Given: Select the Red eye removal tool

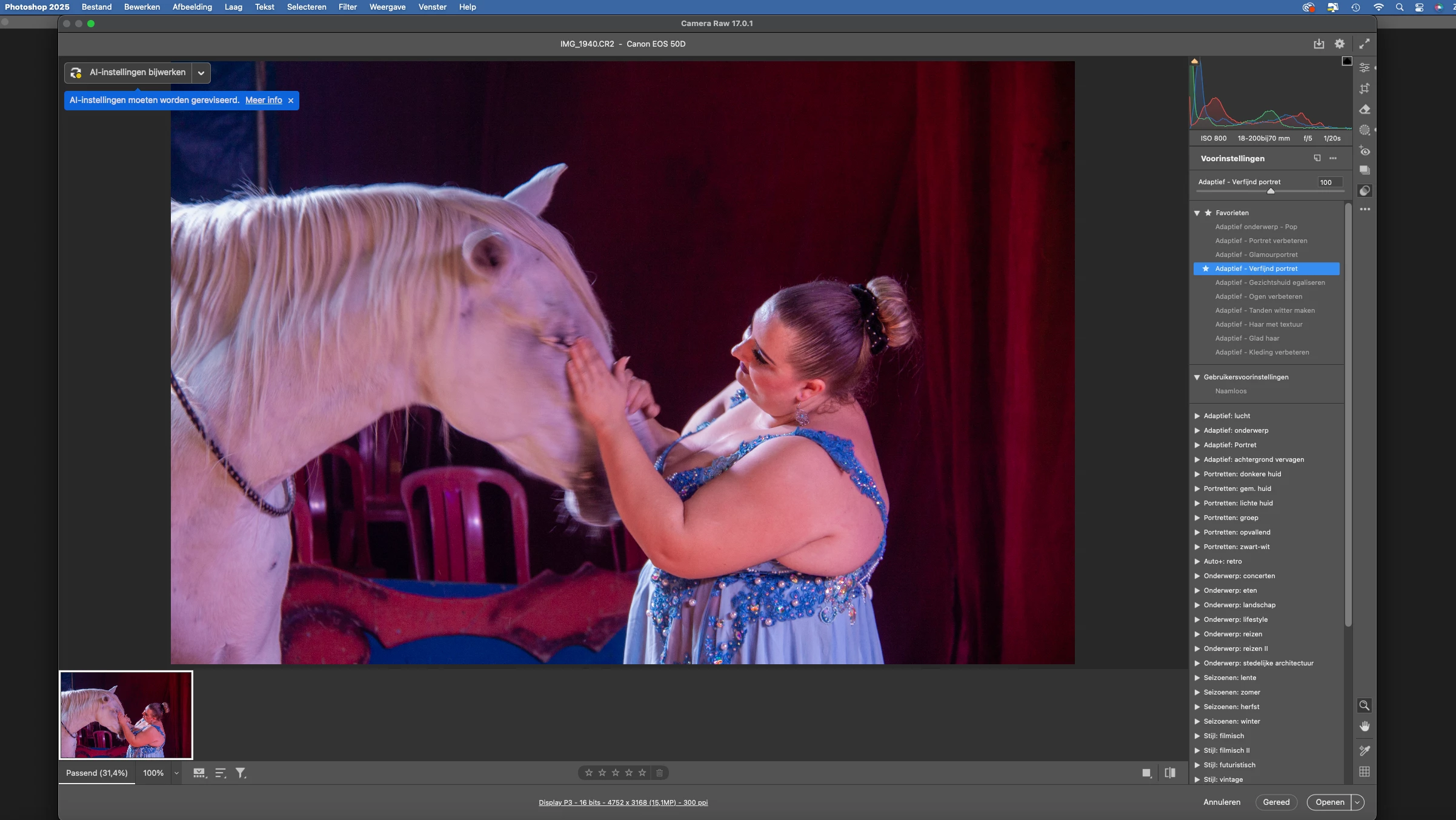Looking at the screenshot, I should 1365,151.
